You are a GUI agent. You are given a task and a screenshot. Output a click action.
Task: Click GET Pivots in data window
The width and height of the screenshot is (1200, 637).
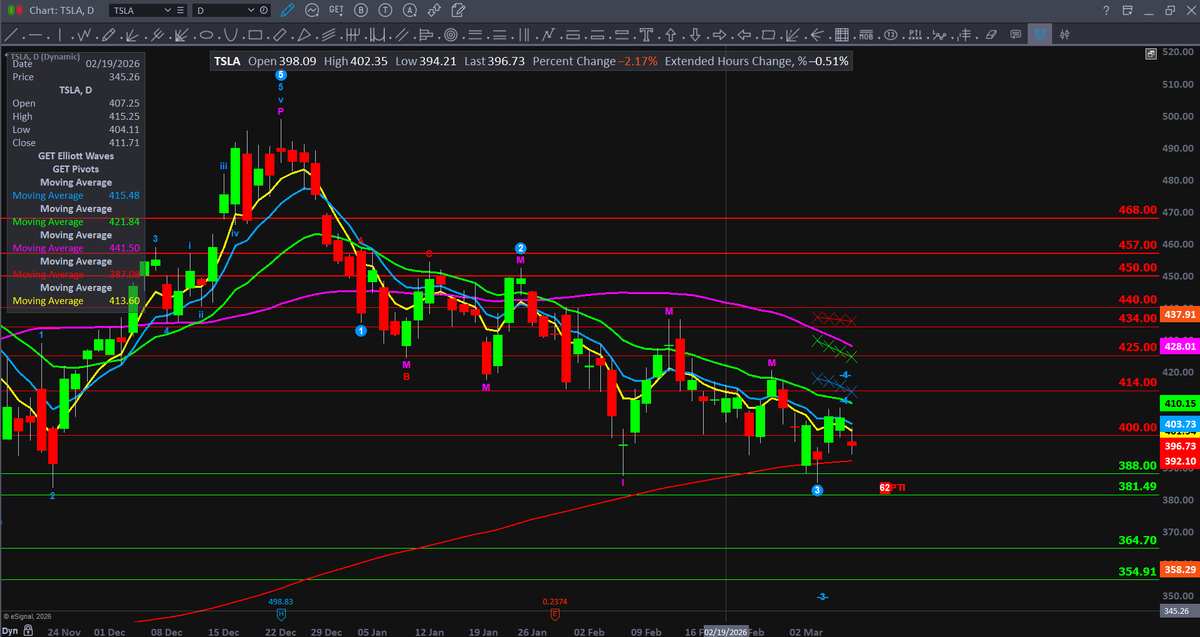coord(77,169)
